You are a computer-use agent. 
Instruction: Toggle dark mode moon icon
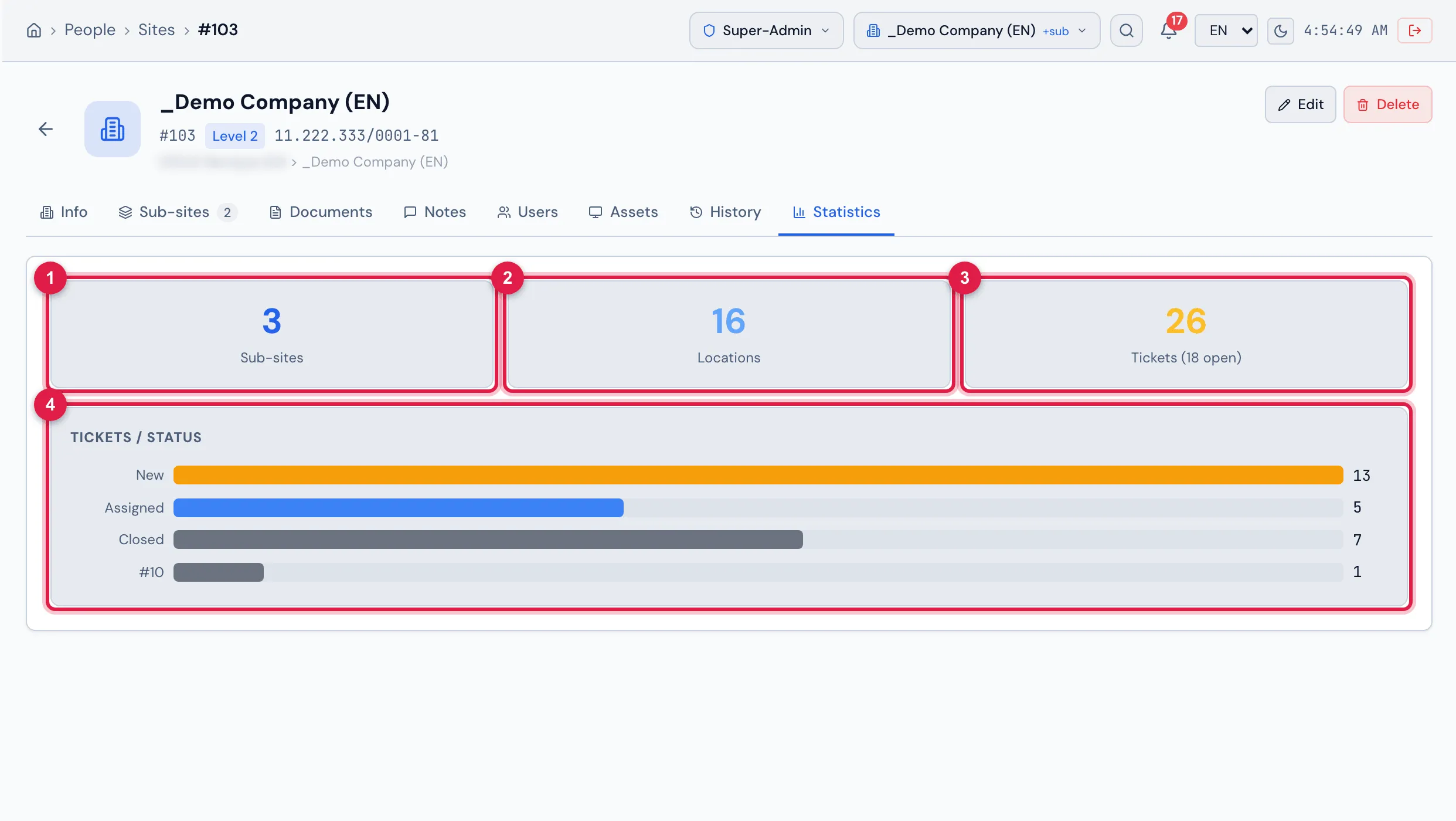[x=1280, y=30]
